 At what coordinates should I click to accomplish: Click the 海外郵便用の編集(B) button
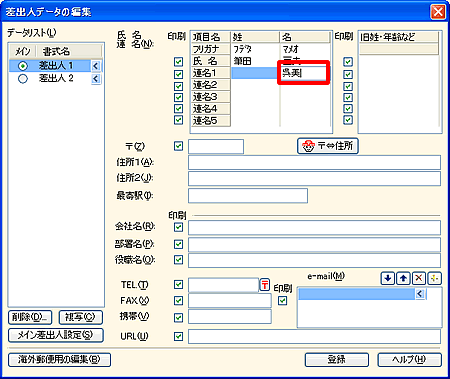[59, 360]
